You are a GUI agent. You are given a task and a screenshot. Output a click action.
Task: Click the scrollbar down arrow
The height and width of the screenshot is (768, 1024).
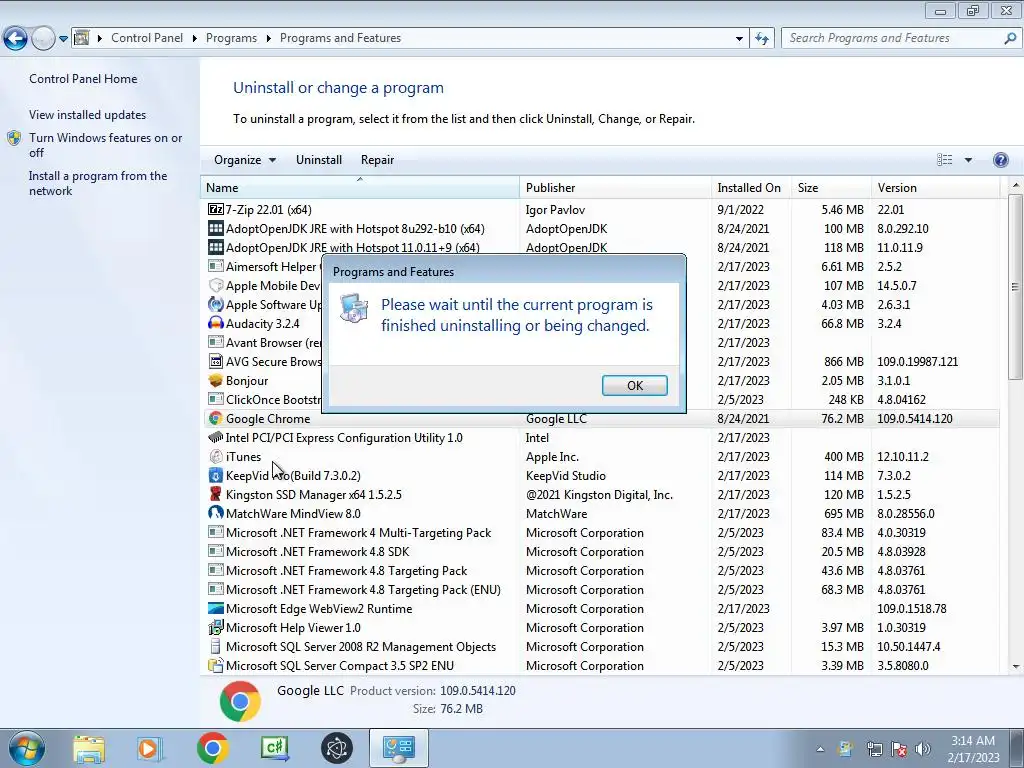[x=1016, y=667]
